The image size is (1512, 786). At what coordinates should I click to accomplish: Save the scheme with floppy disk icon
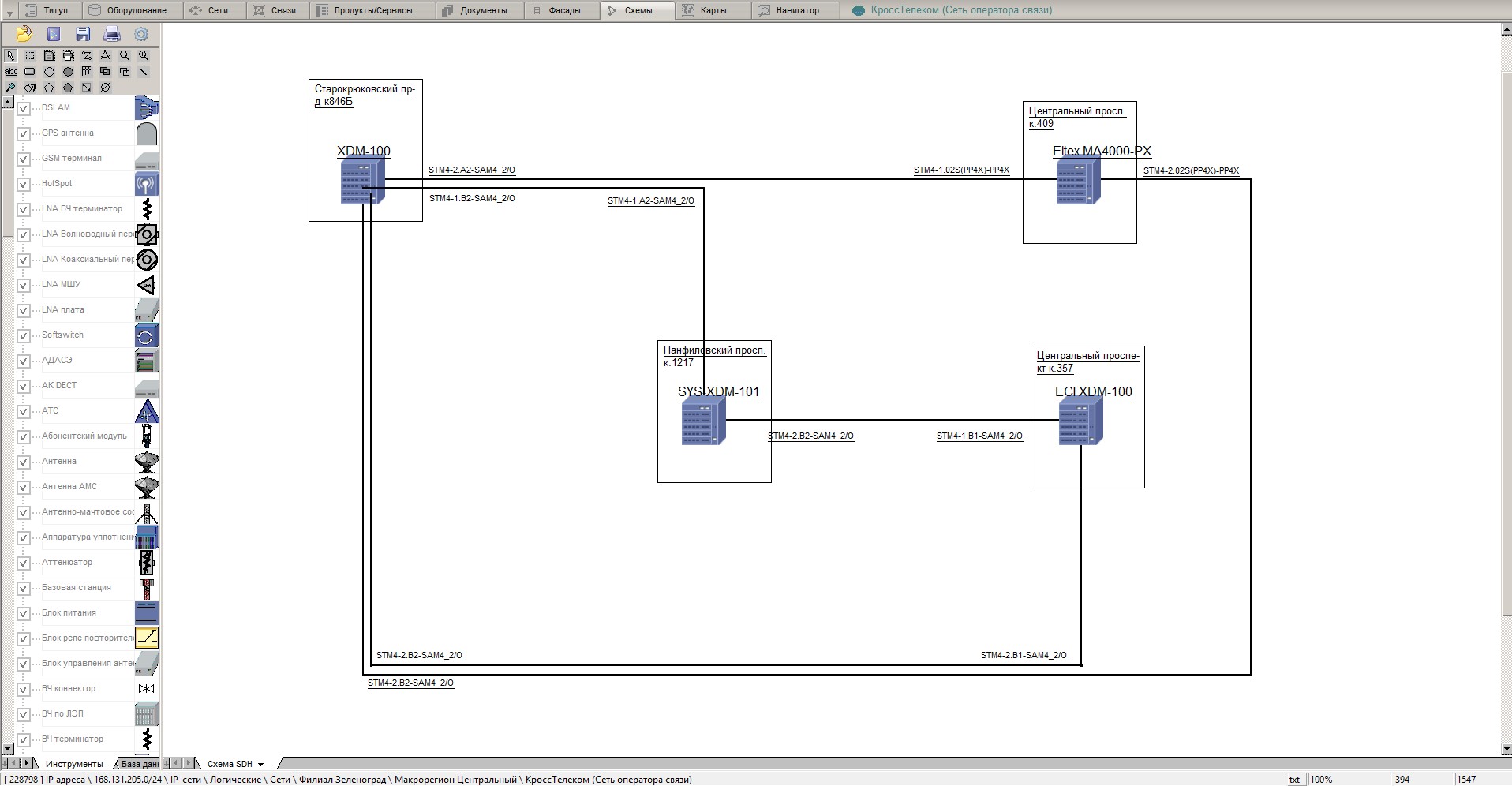click(x=83, y=34)
